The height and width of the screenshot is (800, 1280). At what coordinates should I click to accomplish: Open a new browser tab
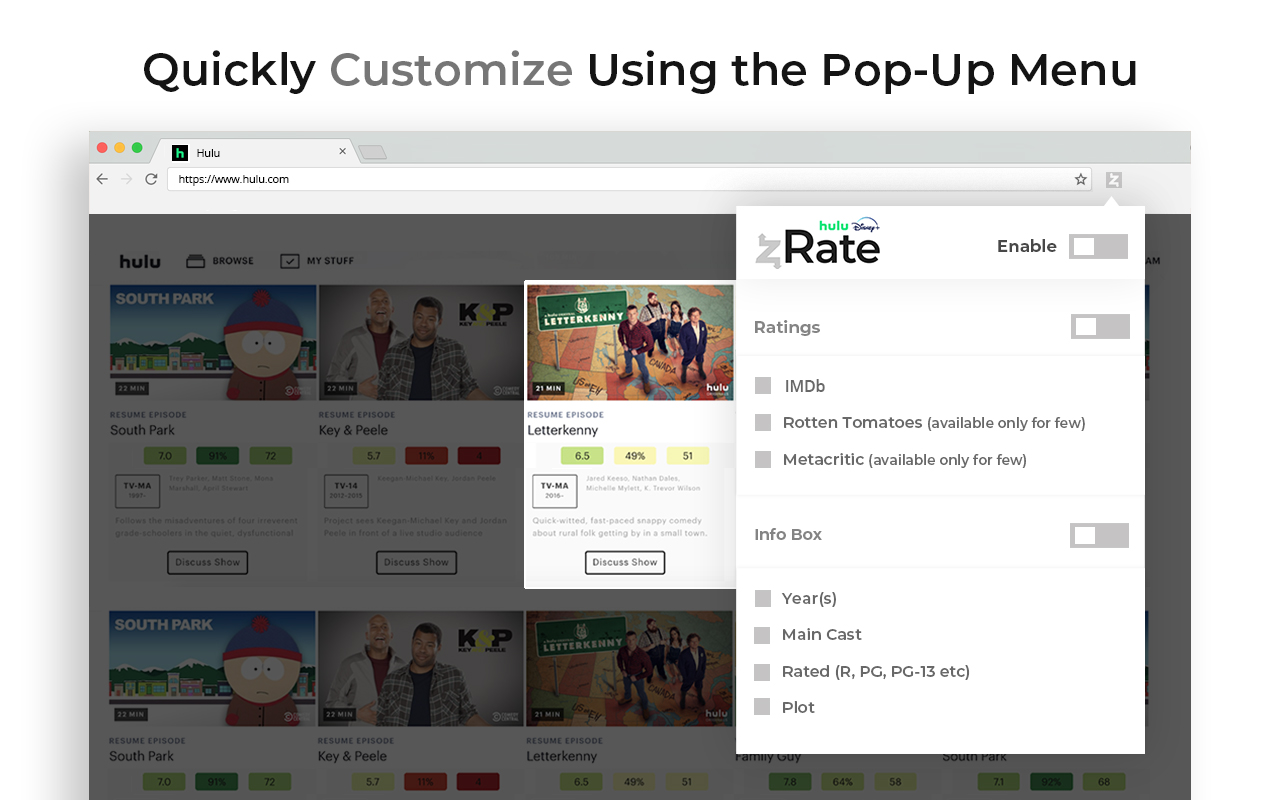pos(373,152)
